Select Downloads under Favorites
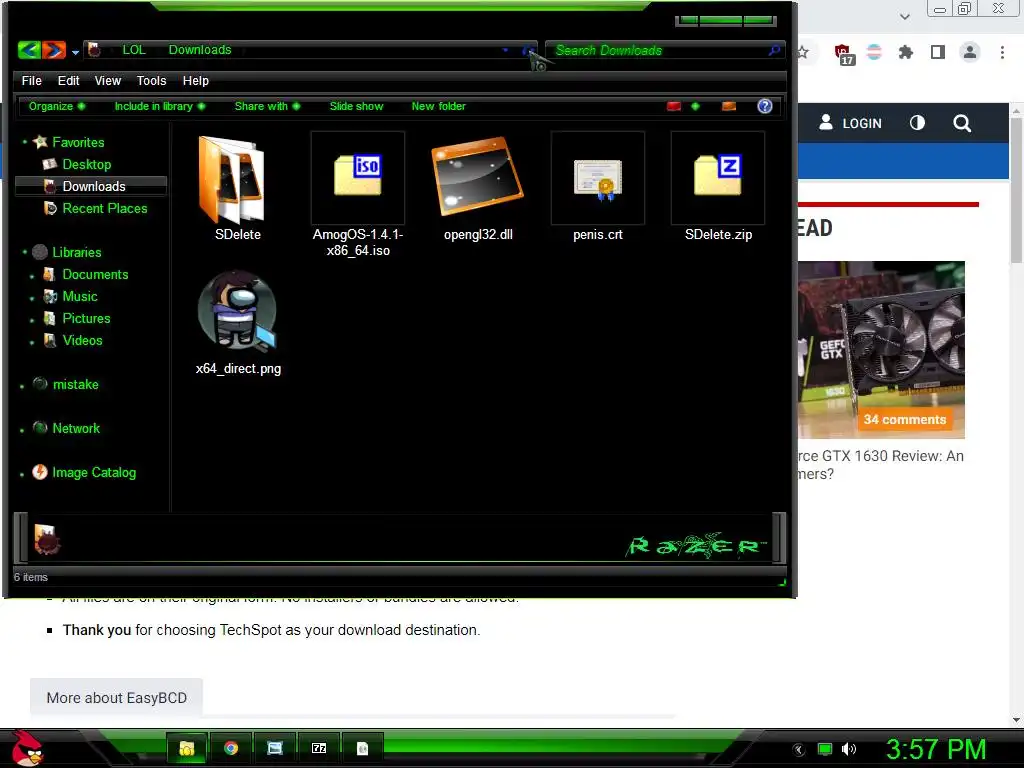This screenshot has width=1024, height=768. point(91,186)
